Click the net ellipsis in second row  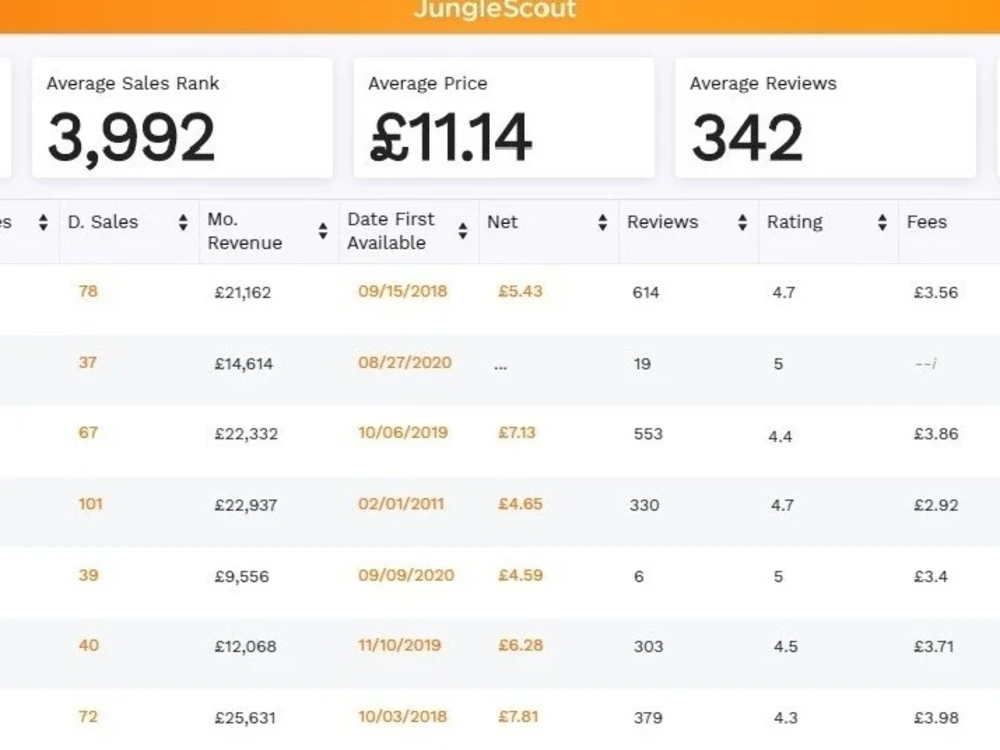tap(500, 366)
